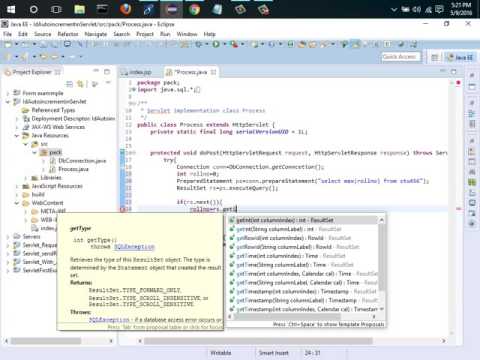Viewport: 480px width, 360px height.
Task: Run the program with the green Run icon
Action: coord(216,44)
